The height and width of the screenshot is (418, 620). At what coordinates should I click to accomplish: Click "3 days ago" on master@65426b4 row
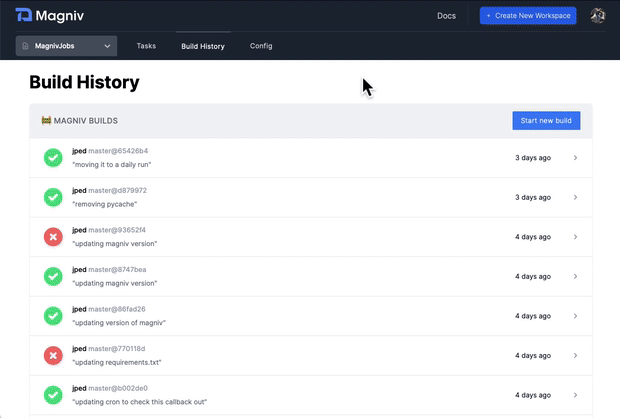click(533, 158)
